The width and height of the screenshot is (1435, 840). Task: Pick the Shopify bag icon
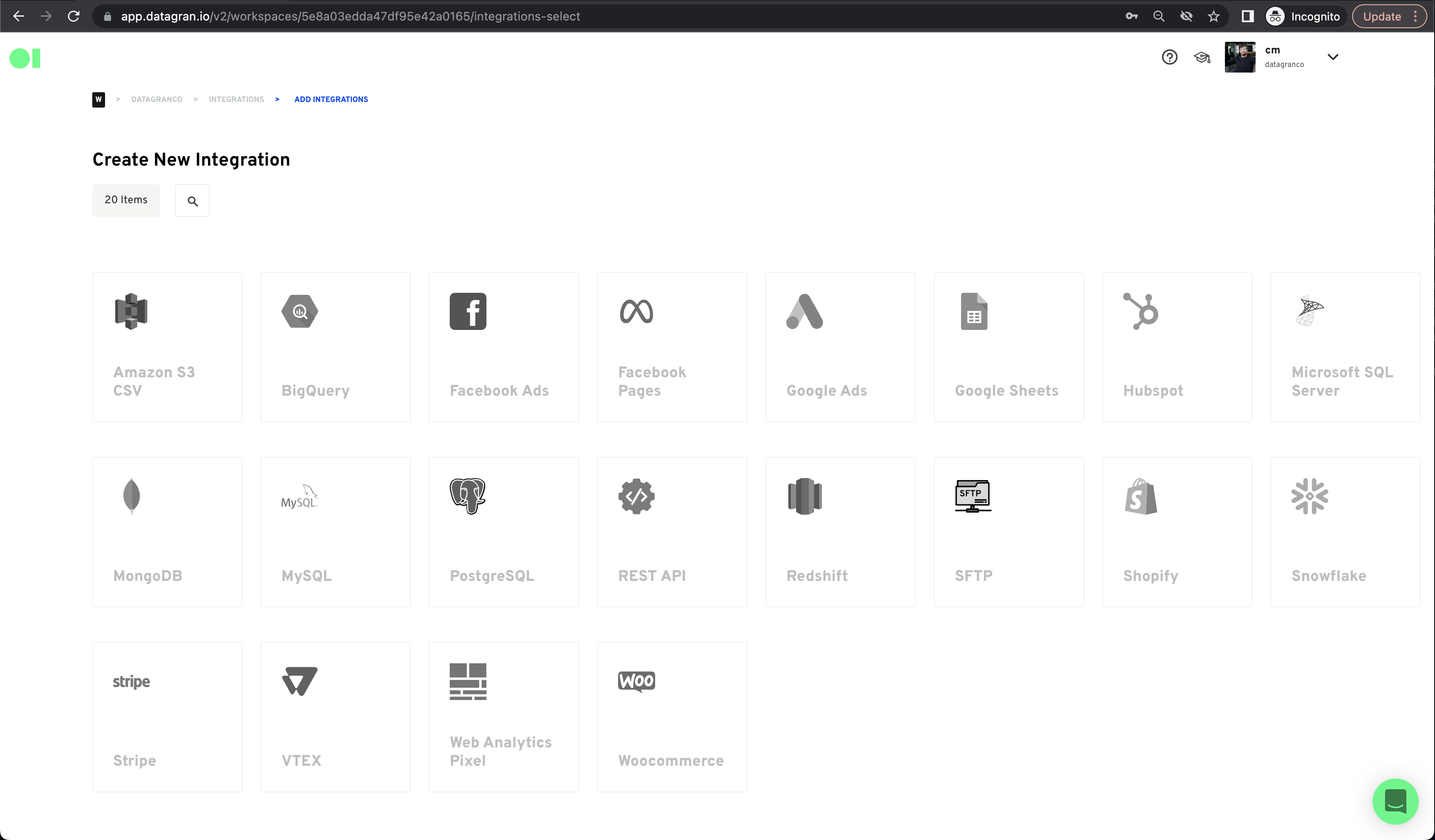(1141, 496)
